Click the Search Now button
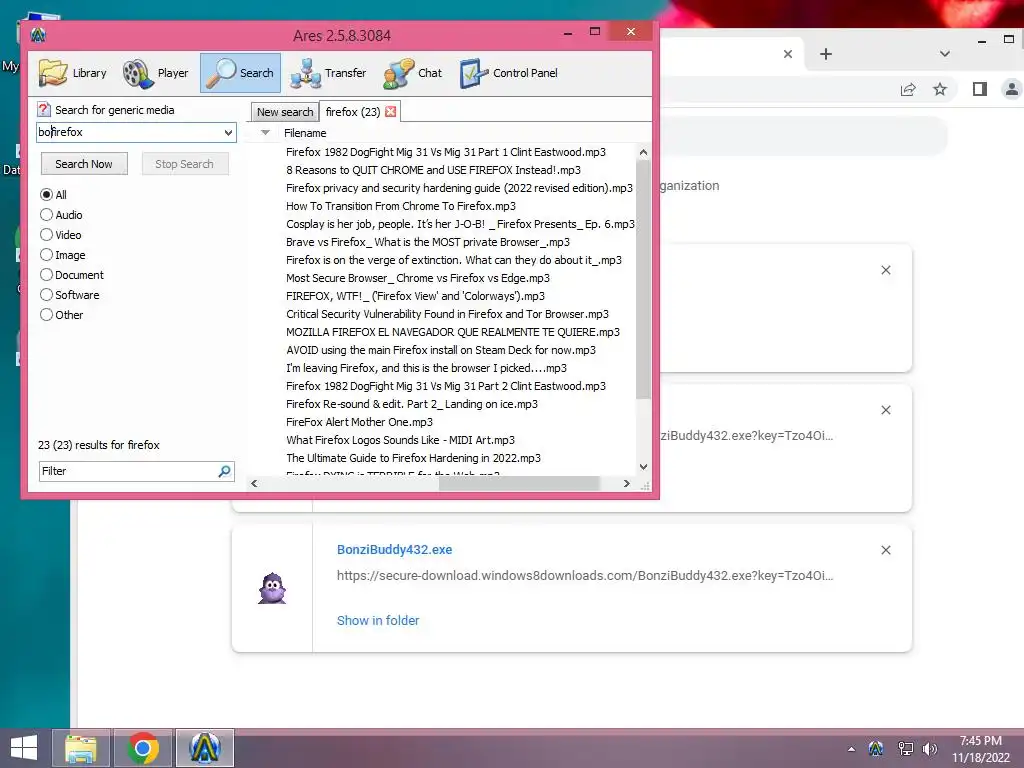This screenshot has height=768, width=1024. coord(84,164)
